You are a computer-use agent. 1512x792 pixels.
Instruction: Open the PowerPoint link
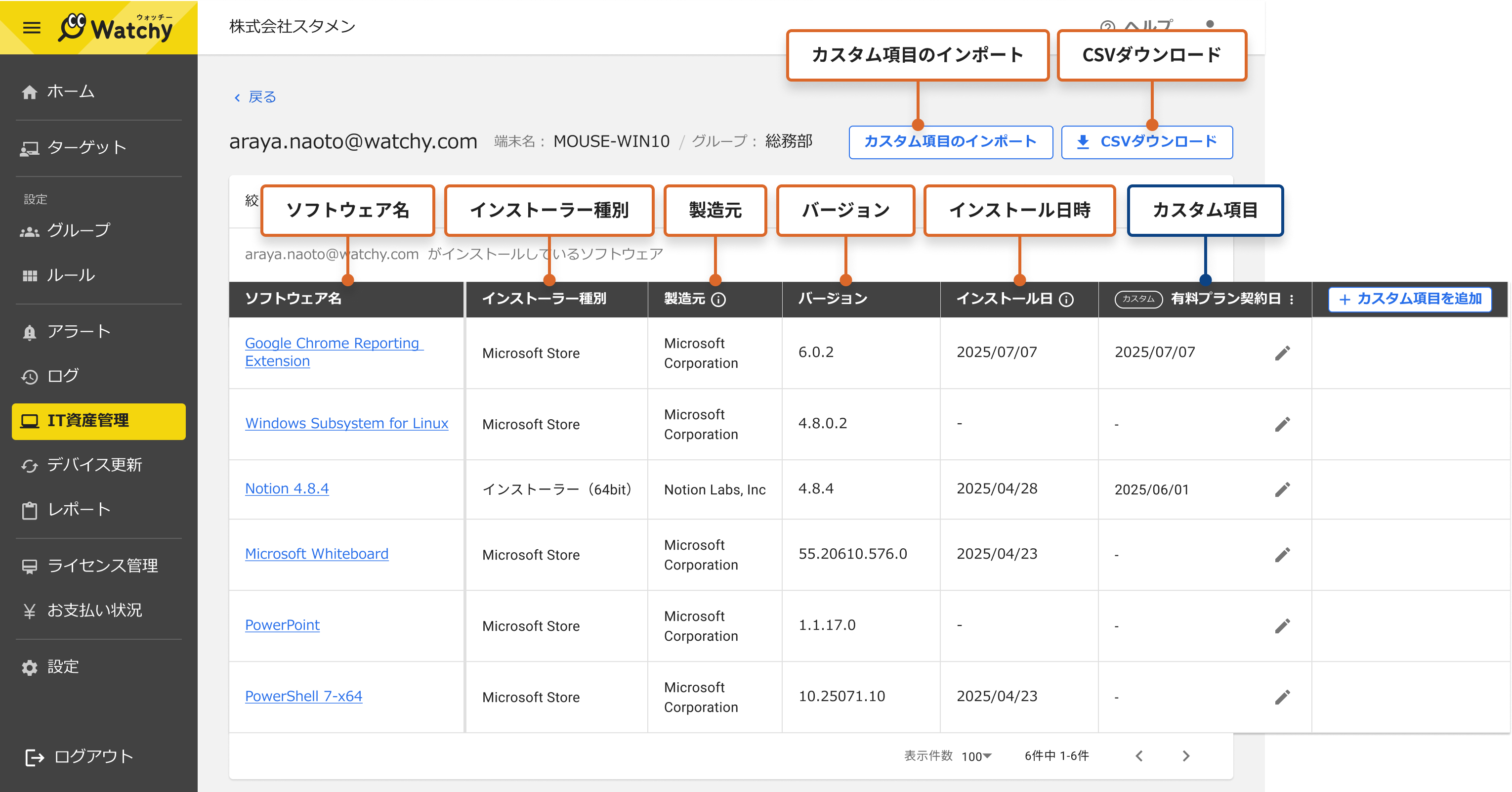[282, 625]
